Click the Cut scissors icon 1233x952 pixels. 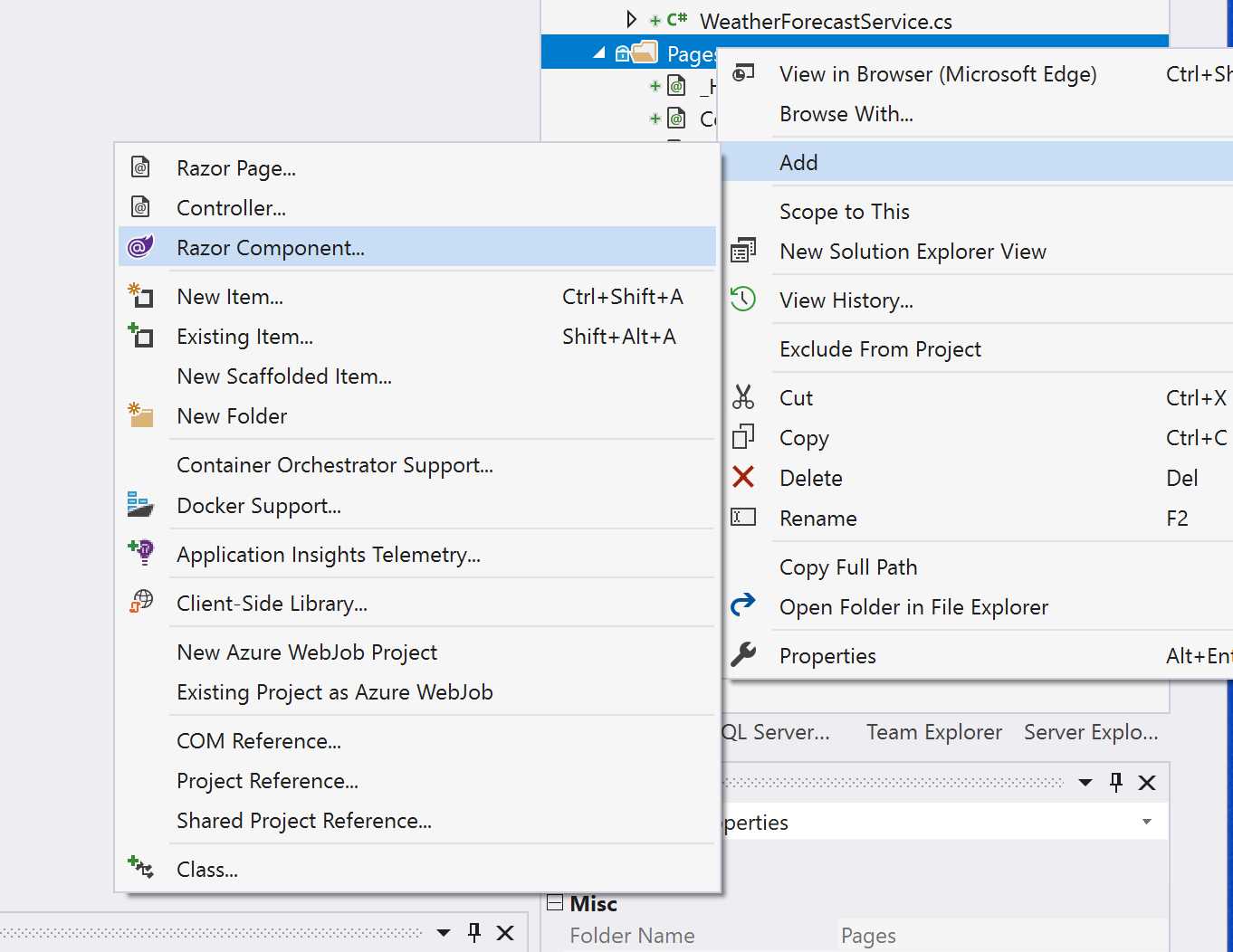coord(743,397)
